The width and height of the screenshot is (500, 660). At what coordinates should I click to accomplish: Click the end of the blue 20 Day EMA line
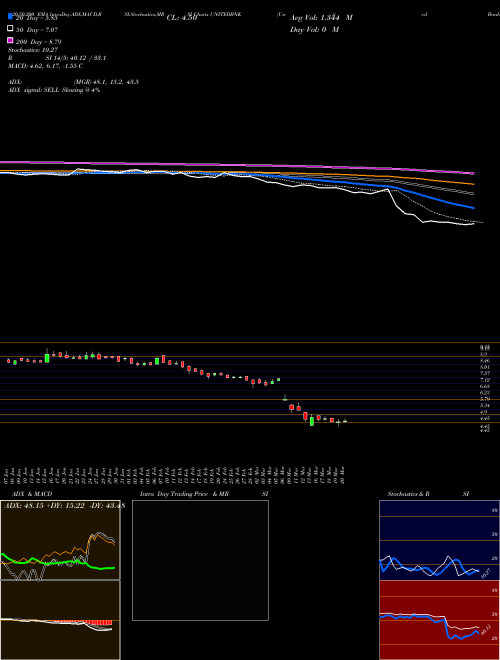(x=473, y=208)
